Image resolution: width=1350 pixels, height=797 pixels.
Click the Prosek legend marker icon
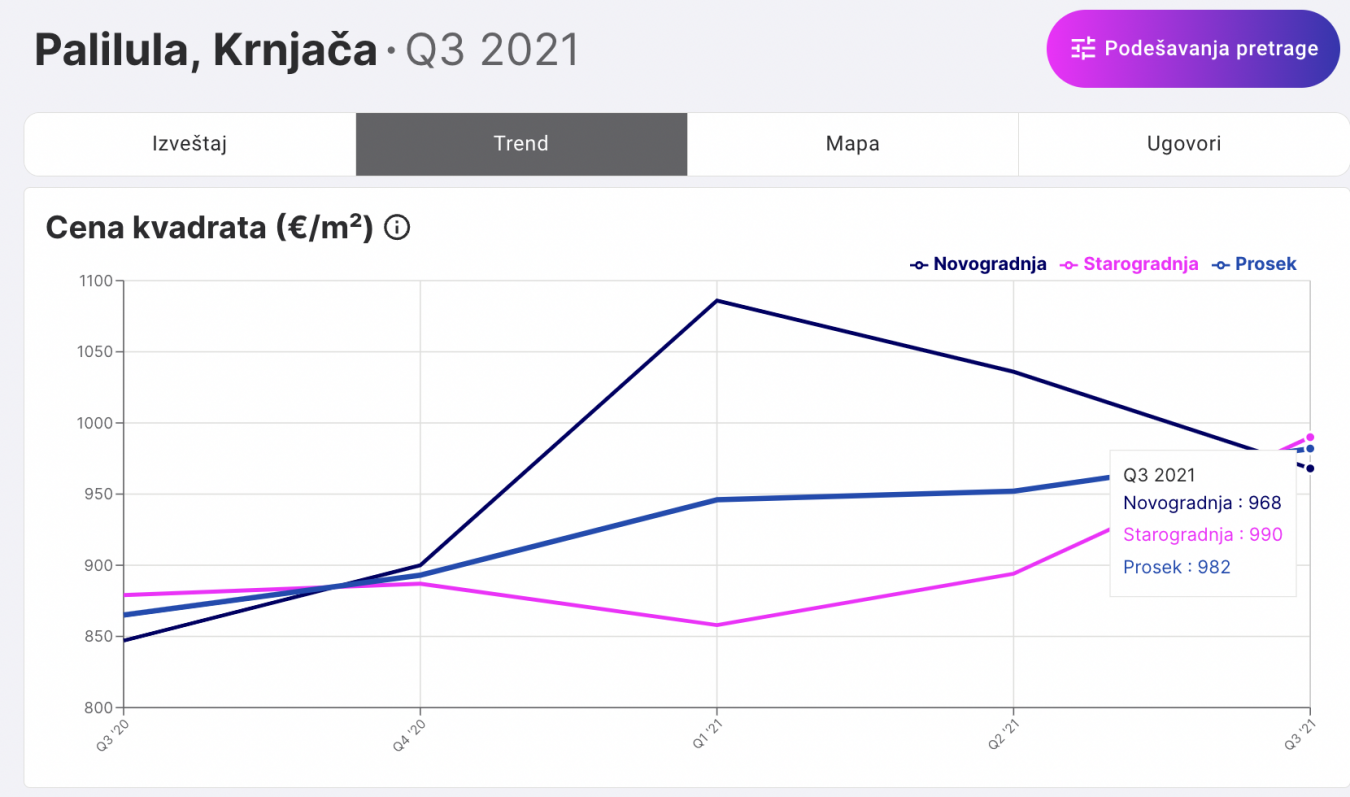tap(1220, 265)
